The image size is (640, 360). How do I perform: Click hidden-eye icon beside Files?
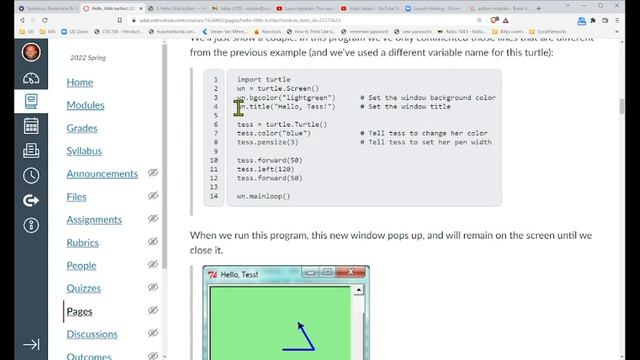point(153,196)
